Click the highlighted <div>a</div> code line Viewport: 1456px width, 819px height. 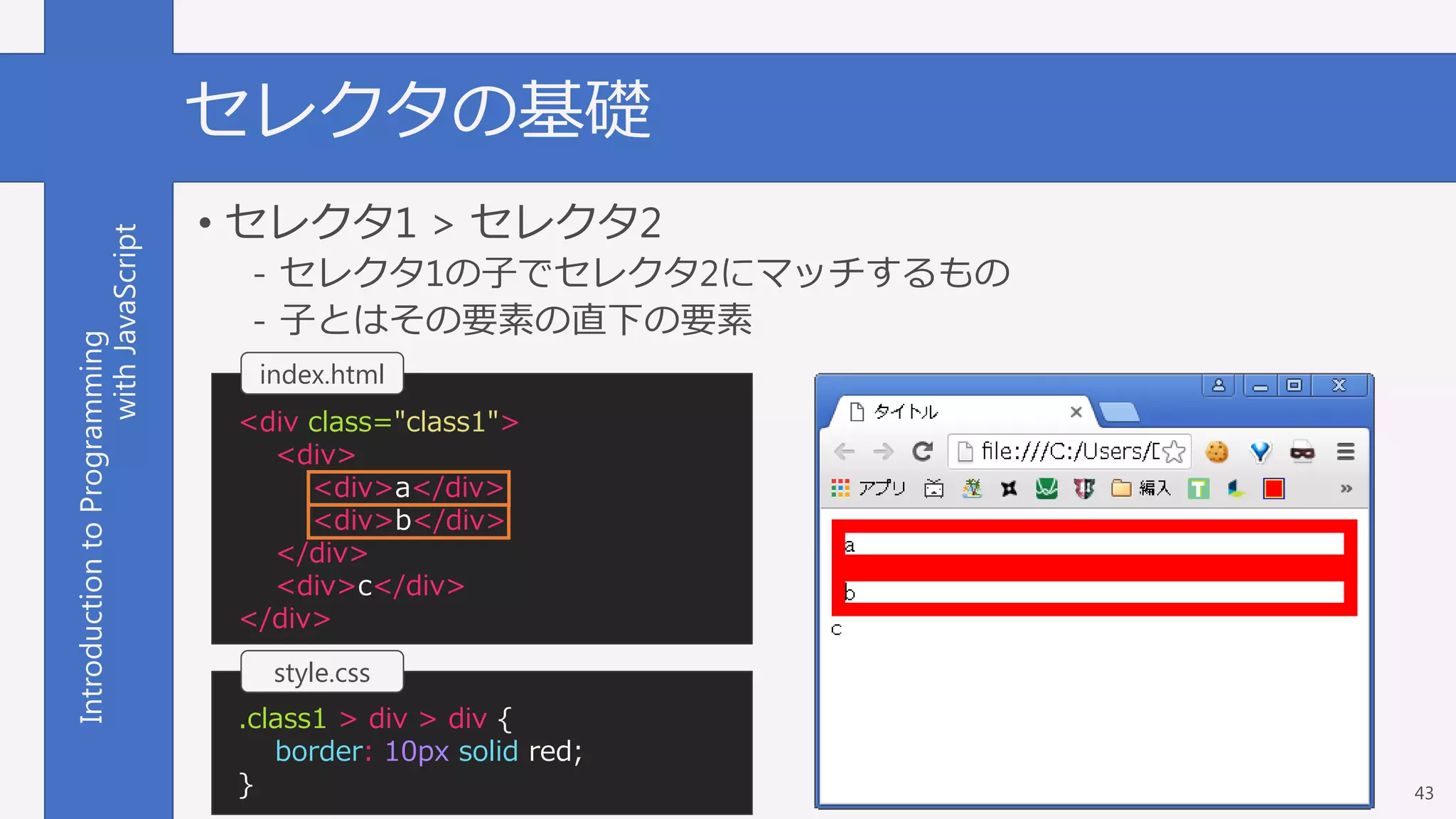[409, 488]
